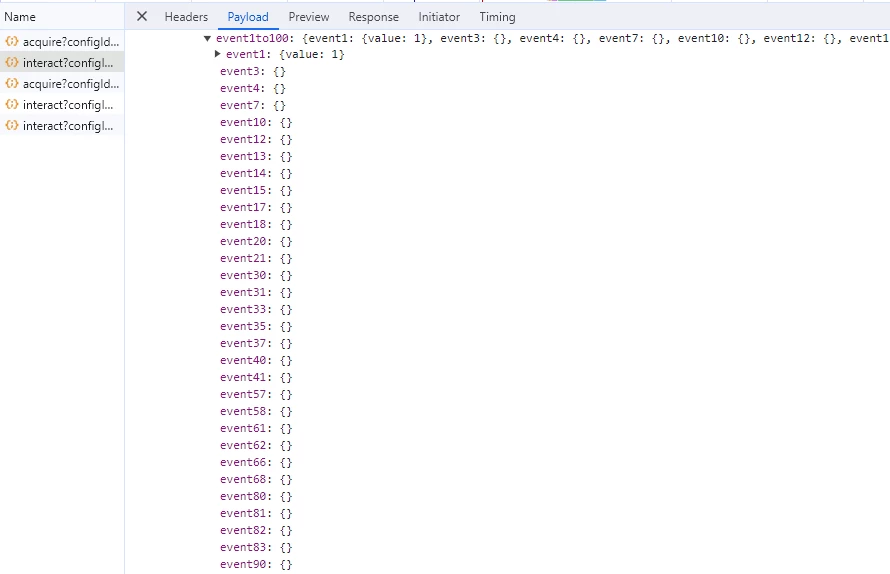Click the event66 property row

[256, 463]
